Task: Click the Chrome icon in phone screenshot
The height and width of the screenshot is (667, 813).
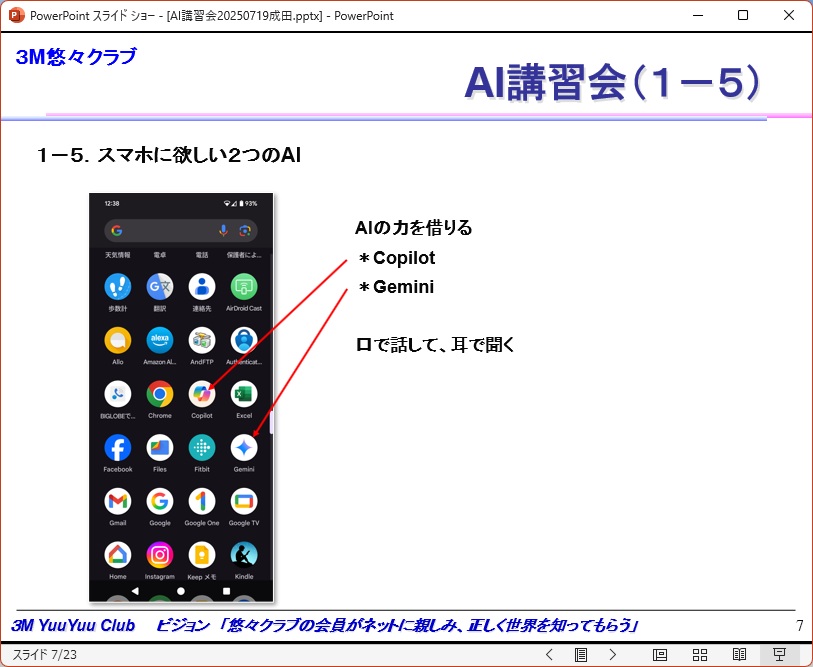Action: click(x=160, y=394)
